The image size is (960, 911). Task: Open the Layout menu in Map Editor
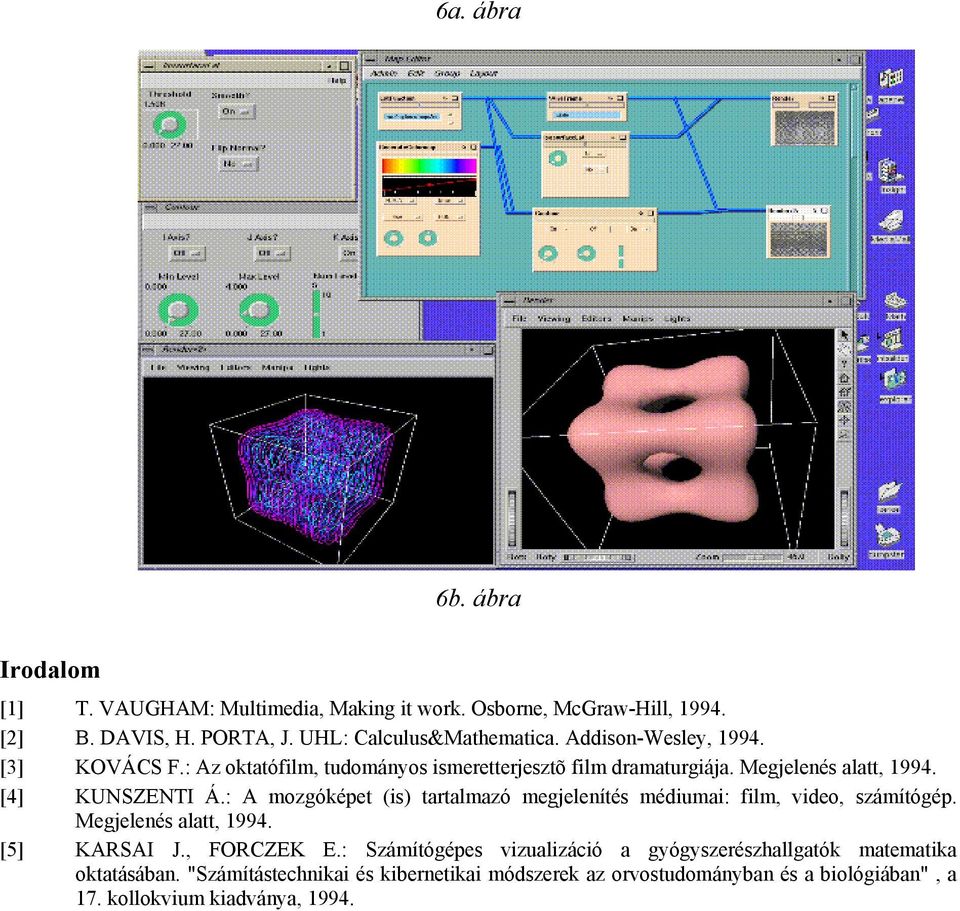[484, 73]
